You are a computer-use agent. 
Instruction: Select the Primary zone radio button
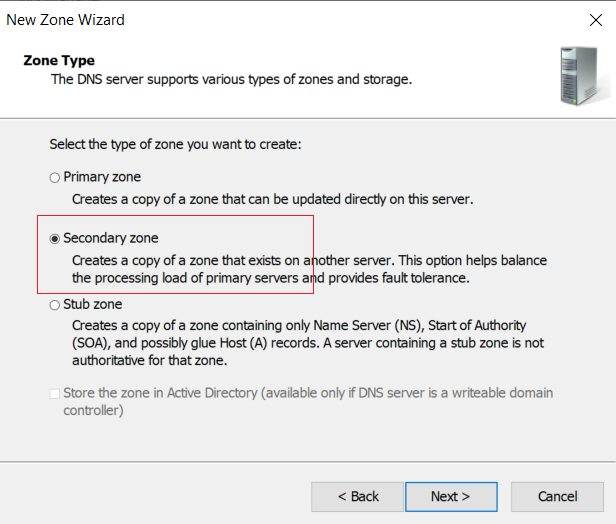[55, 178]
